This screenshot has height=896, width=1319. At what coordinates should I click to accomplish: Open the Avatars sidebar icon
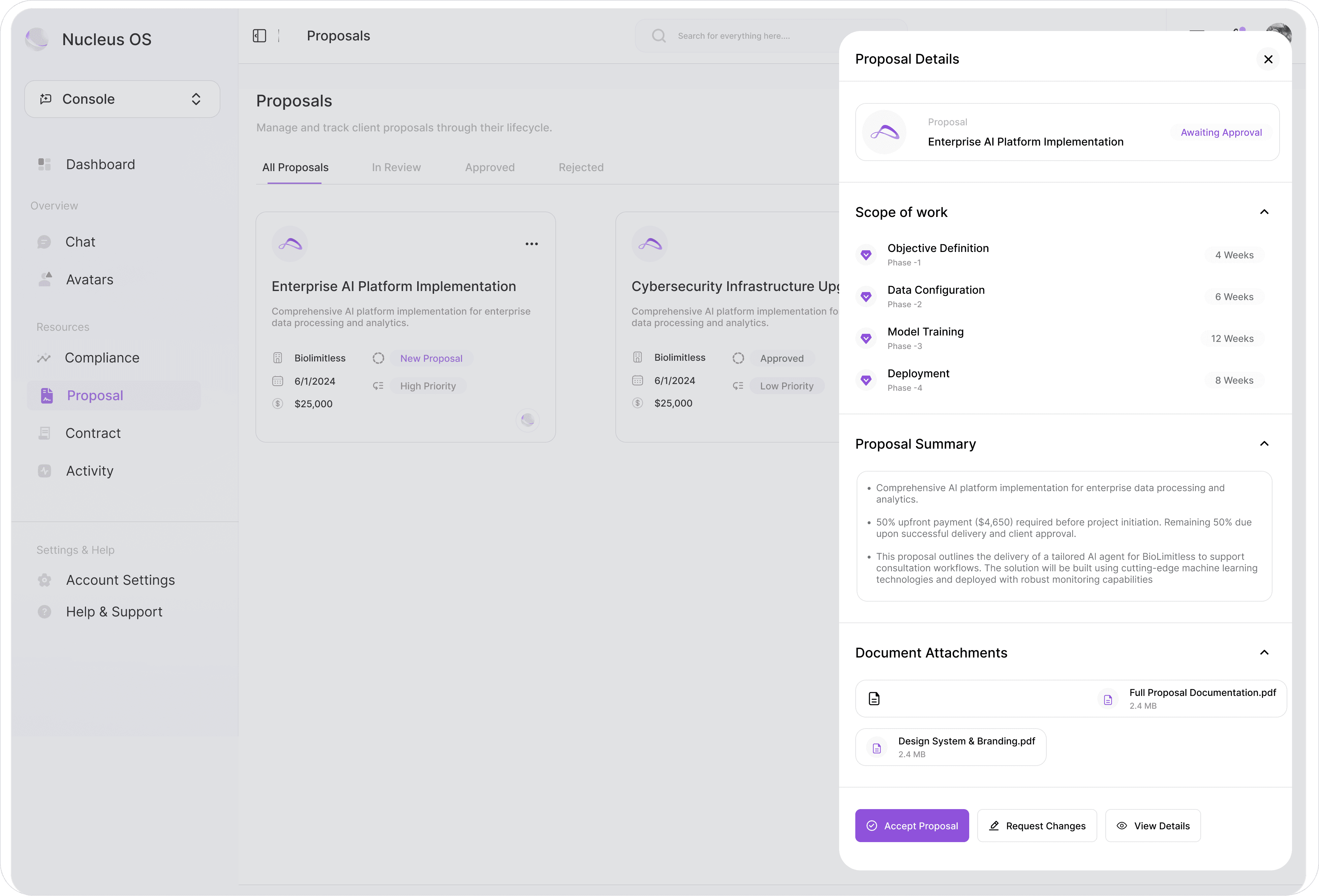[45, 279]
